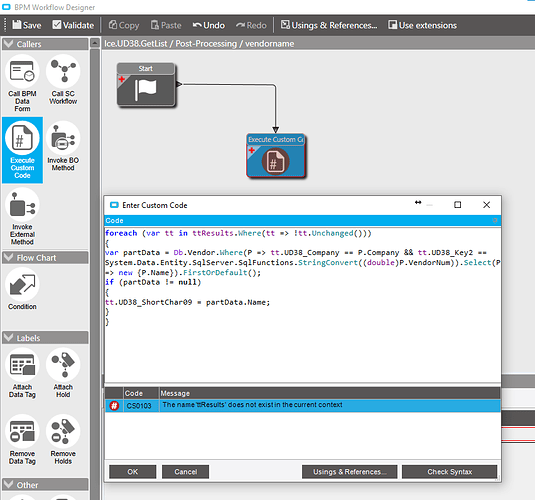Collapse the Callers section
Viewport: 535px width, 500px height.
[x=45, y=44]
